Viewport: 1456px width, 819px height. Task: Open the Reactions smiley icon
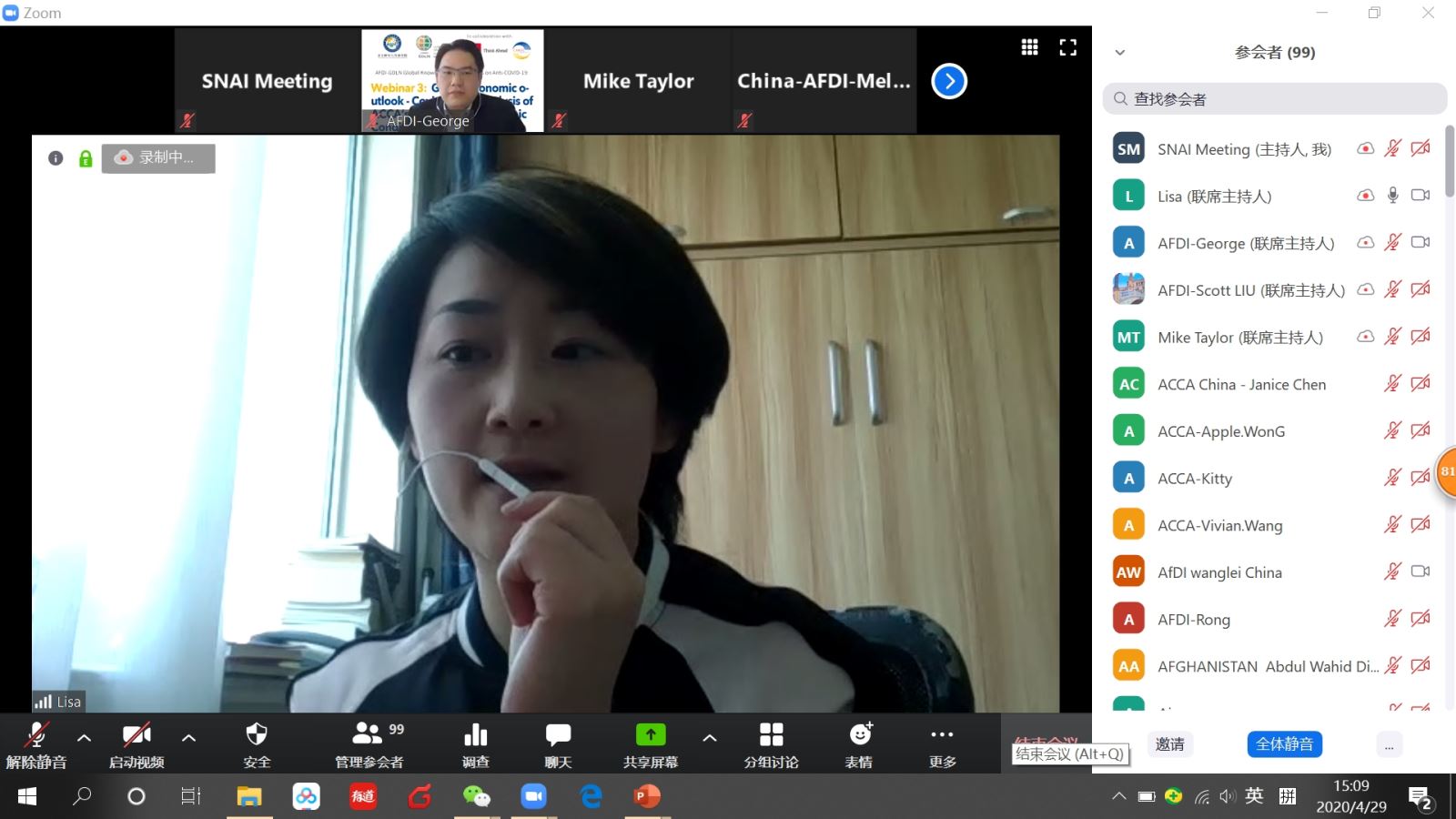(x=859, y=735)
